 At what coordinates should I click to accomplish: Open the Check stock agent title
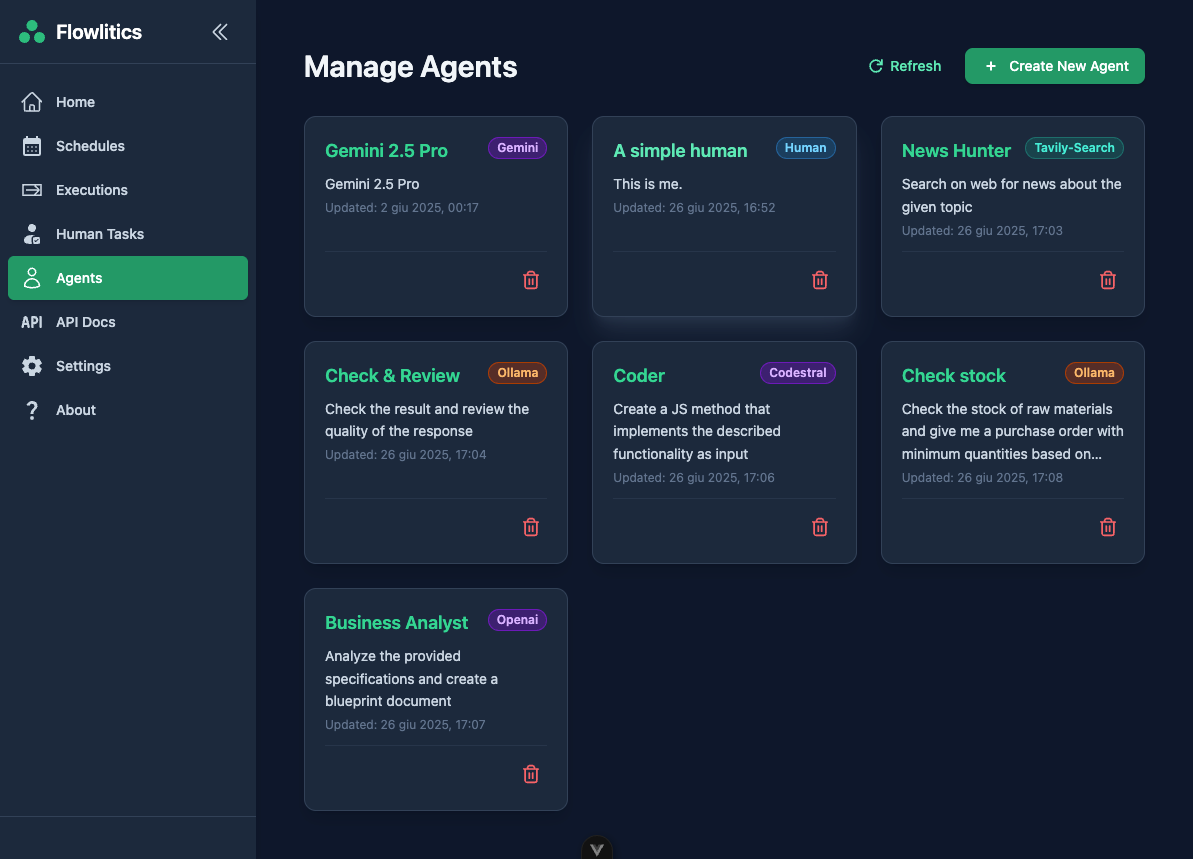[953, 376]
